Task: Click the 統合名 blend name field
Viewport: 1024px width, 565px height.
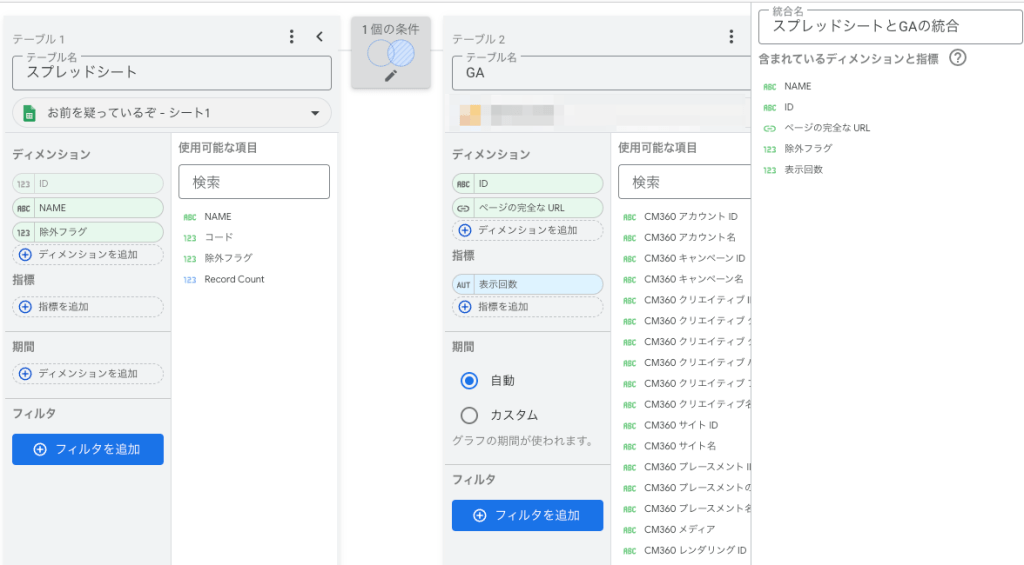Action: [x=890, y=26]
